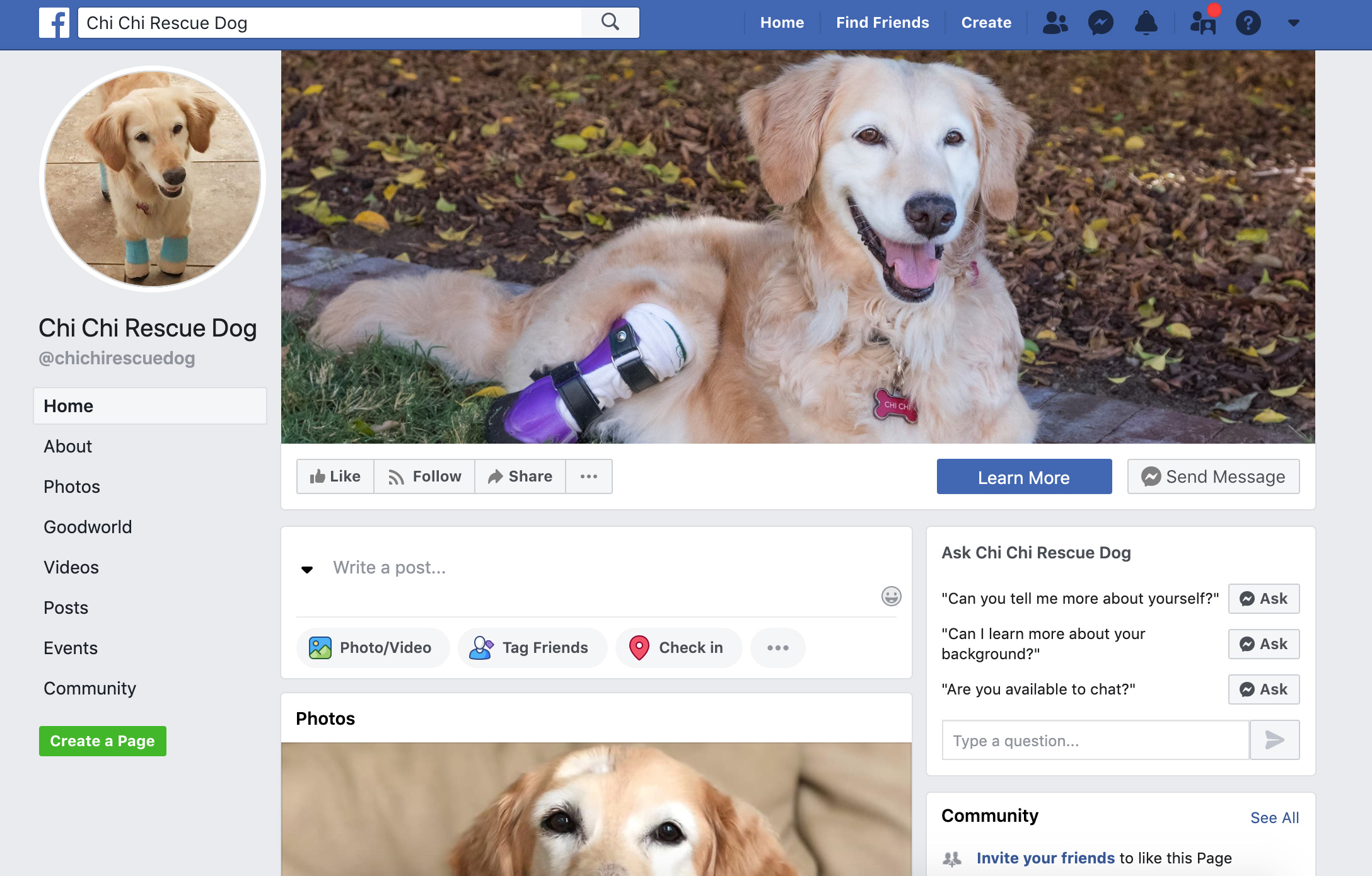This screenshot has height=876, width=1372.
Task: Open notifications bell icon
Action: [x=1146, y=23]
